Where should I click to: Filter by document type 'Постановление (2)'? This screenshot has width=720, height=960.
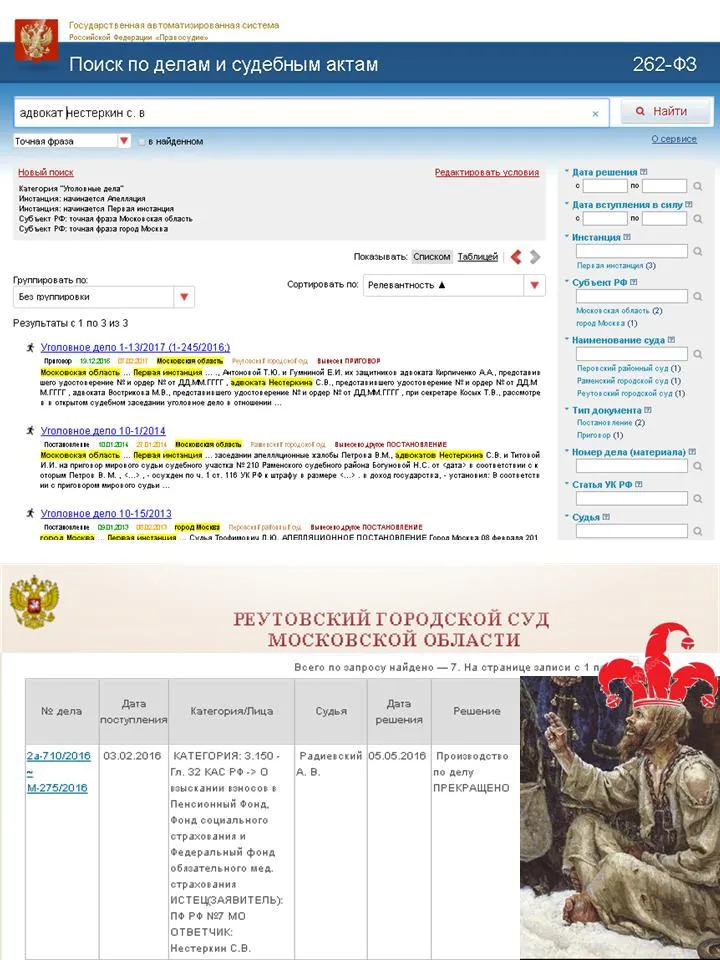coord(610,422)
